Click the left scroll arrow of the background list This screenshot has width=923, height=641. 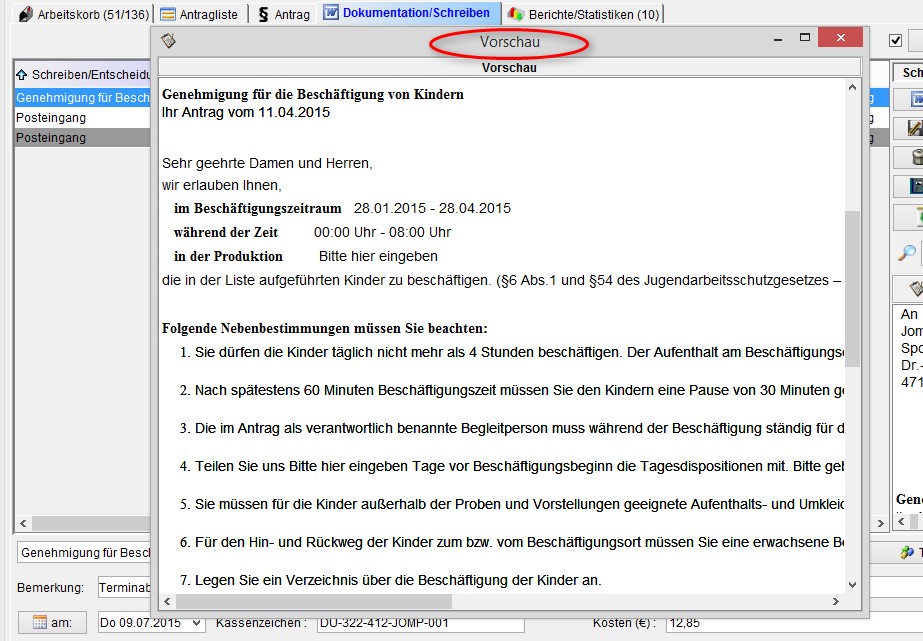[x=23, y=523]
